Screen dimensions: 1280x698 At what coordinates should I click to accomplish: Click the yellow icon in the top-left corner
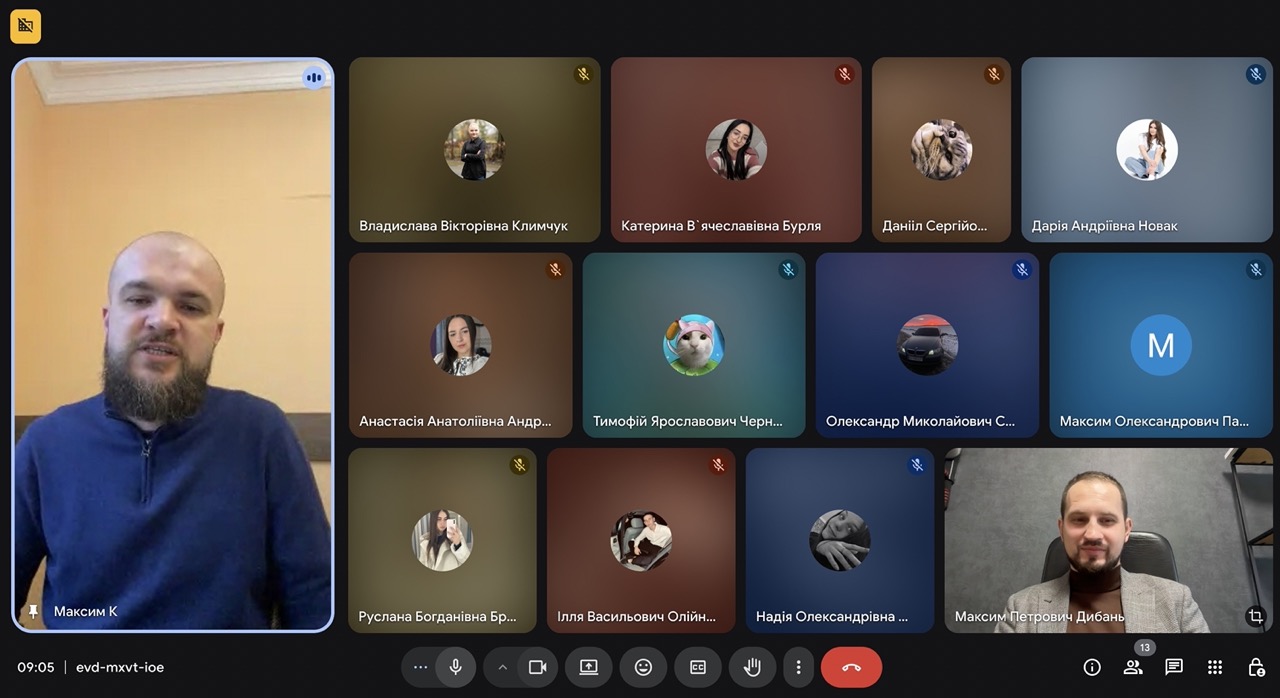[x=26, y=26]
